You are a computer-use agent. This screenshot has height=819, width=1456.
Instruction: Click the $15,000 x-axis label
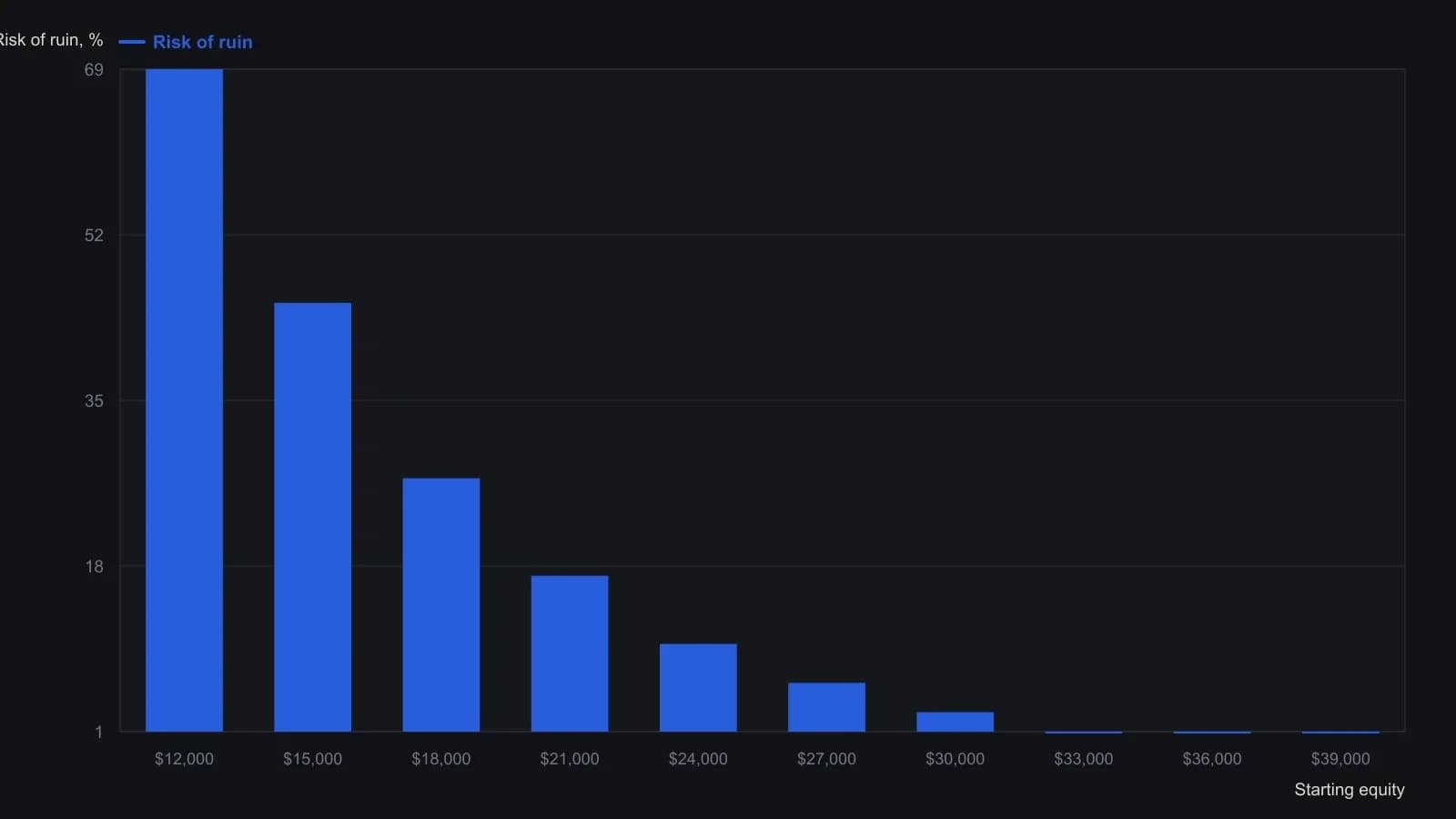click(x=312, y=759)
